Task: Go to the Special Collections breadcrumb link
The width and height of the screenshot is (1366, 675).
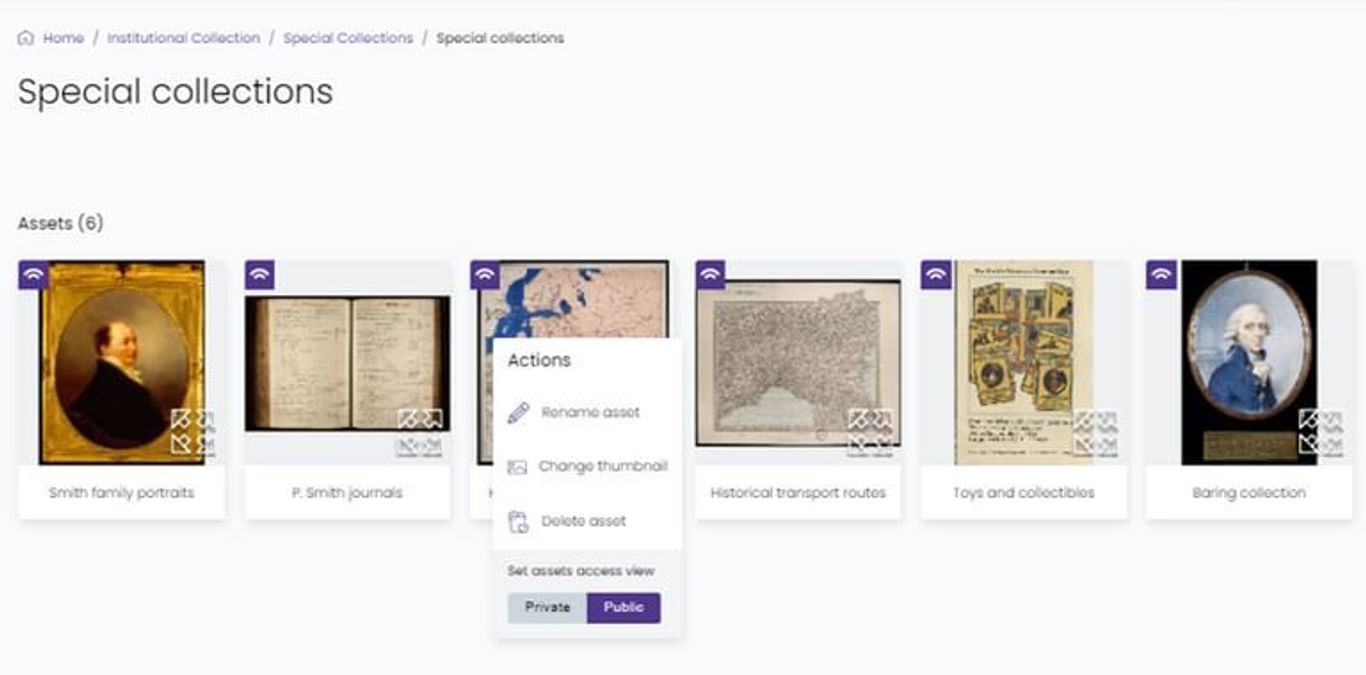Action: click(348, 38)
